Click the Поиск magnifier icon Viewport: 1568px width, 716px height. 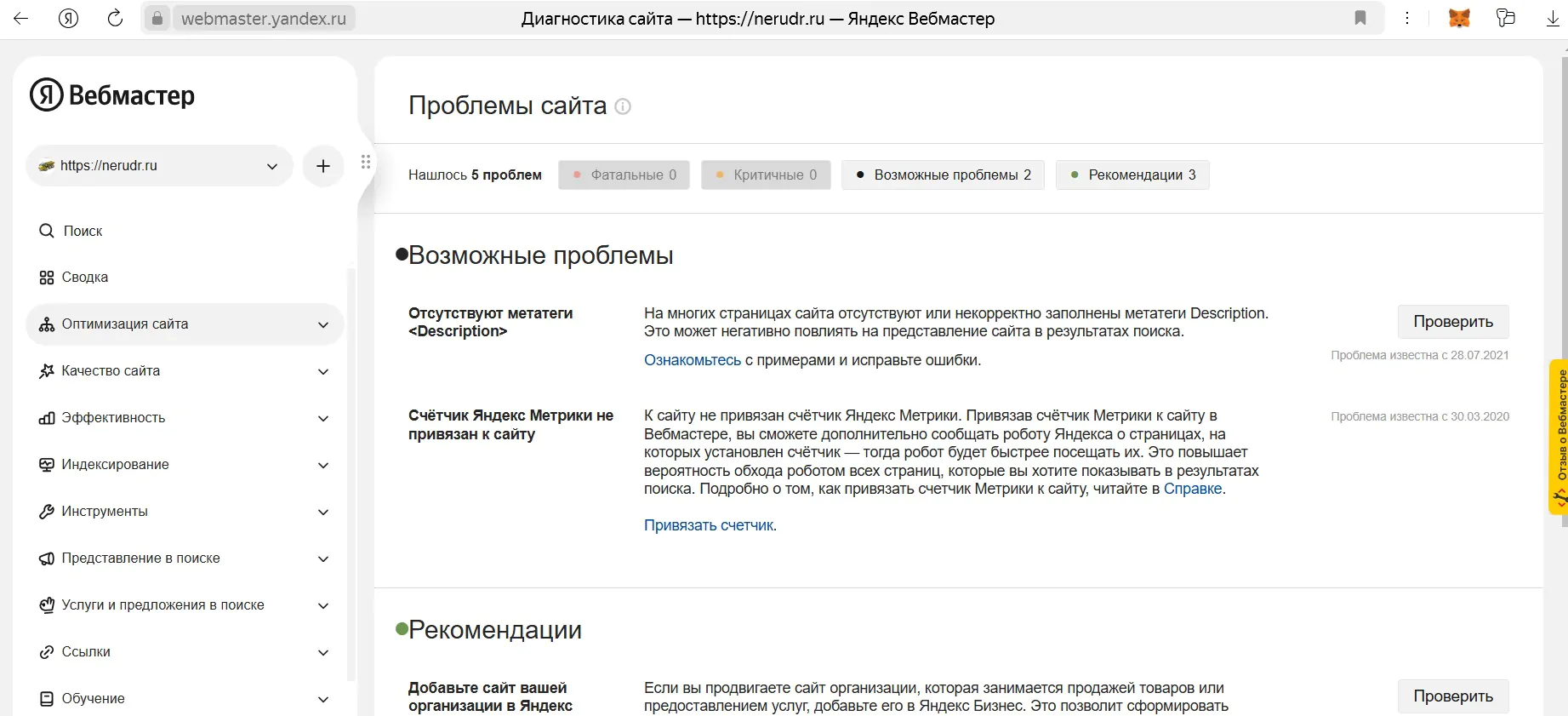pyautogui.click(x=47, y=231)
